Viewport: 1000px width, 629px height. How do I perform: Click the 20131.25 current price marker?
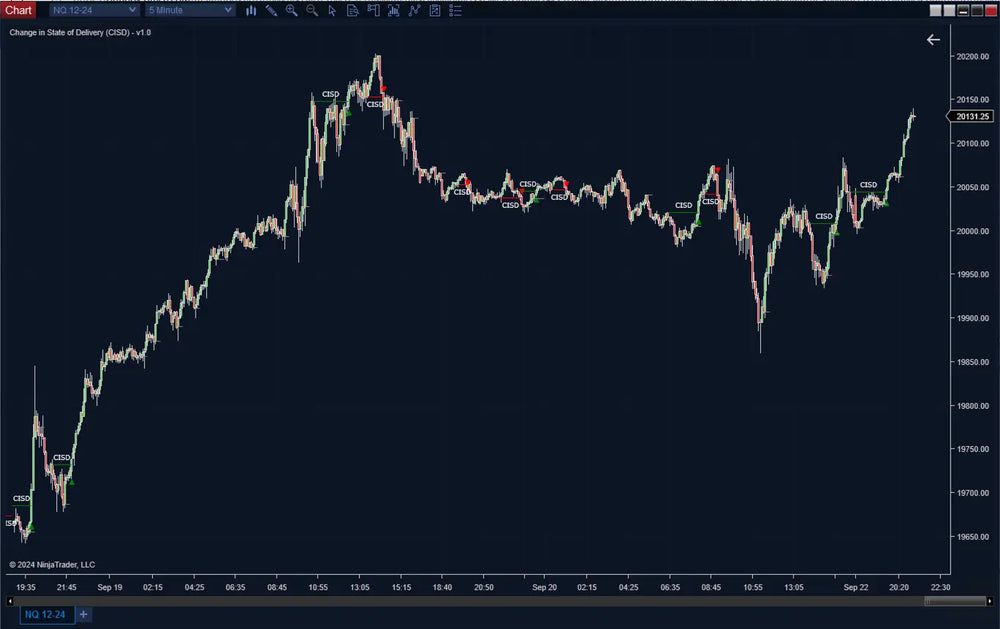pyautogui.click(x=972, y=116)
